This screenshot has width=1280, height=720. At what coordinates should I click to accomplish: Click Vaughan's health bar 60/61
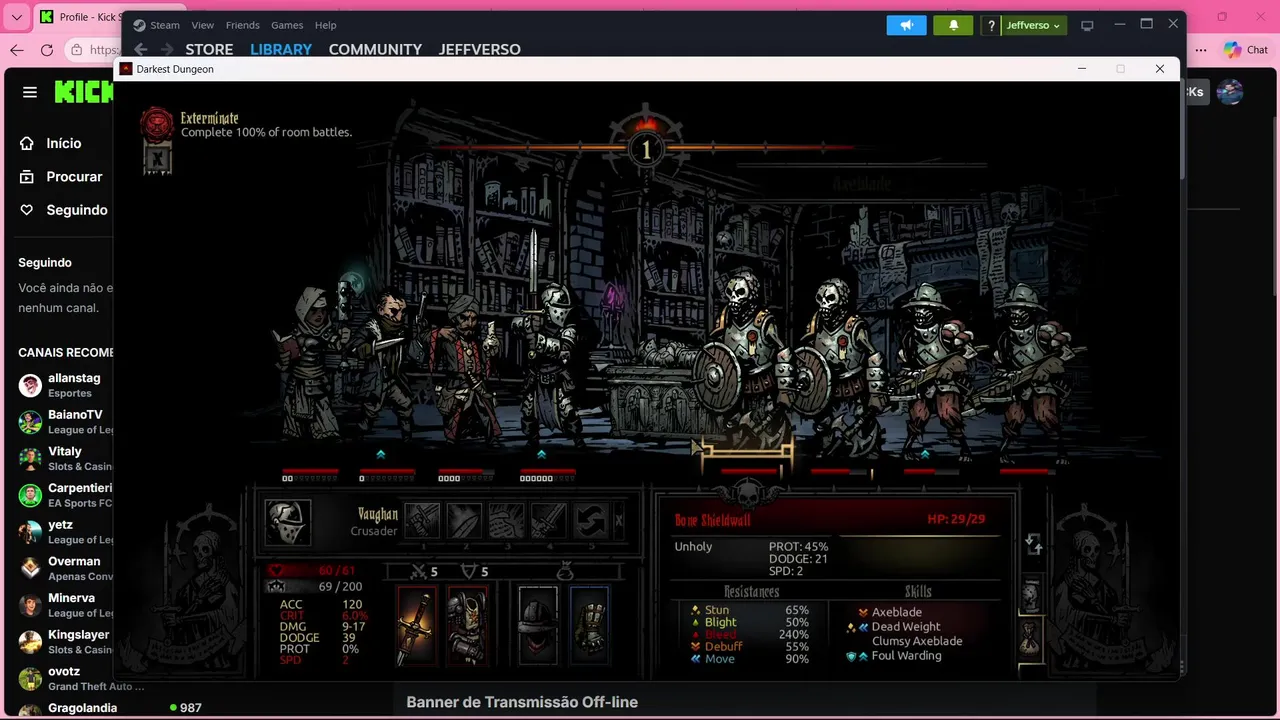tap(316, 571)
